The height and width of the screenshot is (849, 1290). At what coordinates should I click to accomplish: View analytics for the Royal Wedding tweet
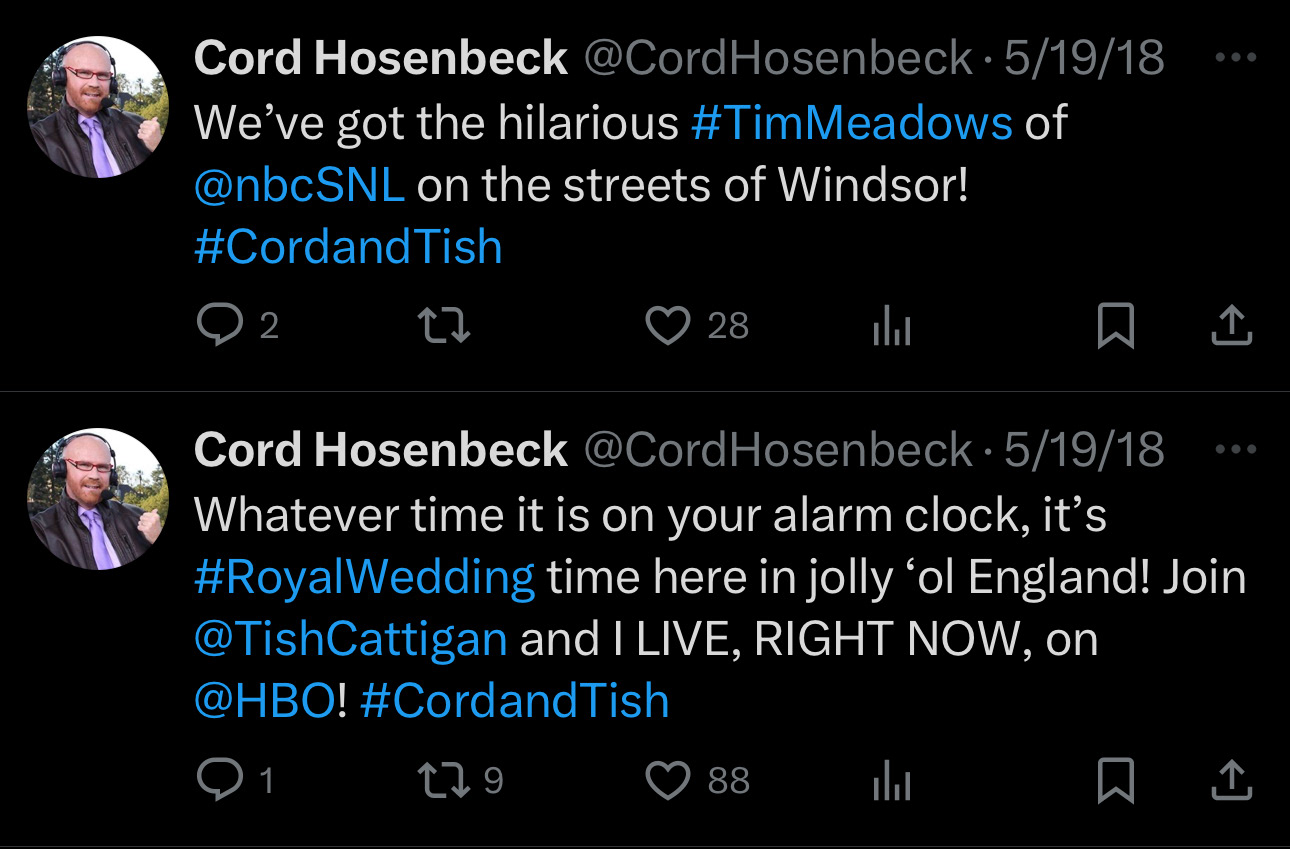(x=891, y=783)
